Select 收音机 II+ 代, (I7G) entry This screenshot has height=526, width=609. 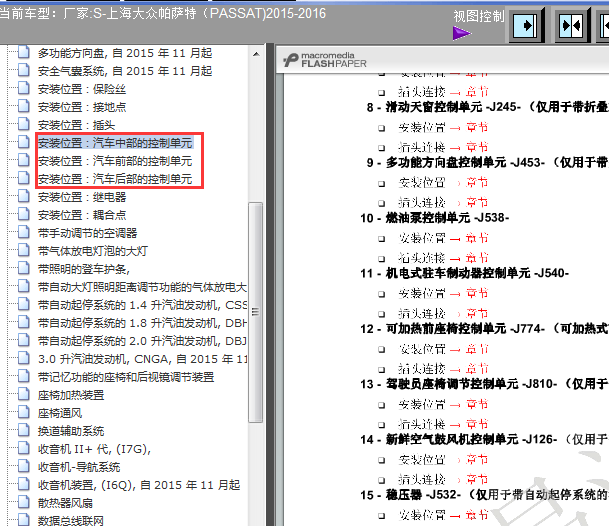94,449
